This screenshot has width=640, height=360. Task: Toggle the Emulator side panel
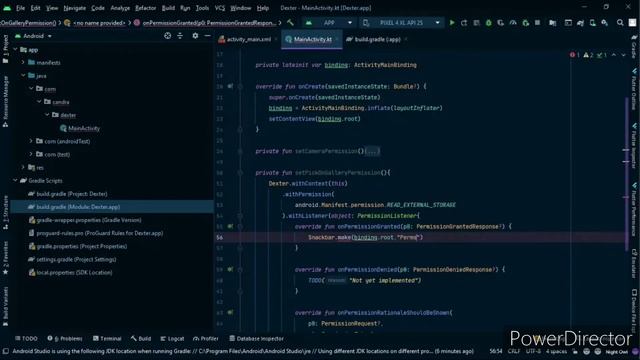(x=634, y=263)
